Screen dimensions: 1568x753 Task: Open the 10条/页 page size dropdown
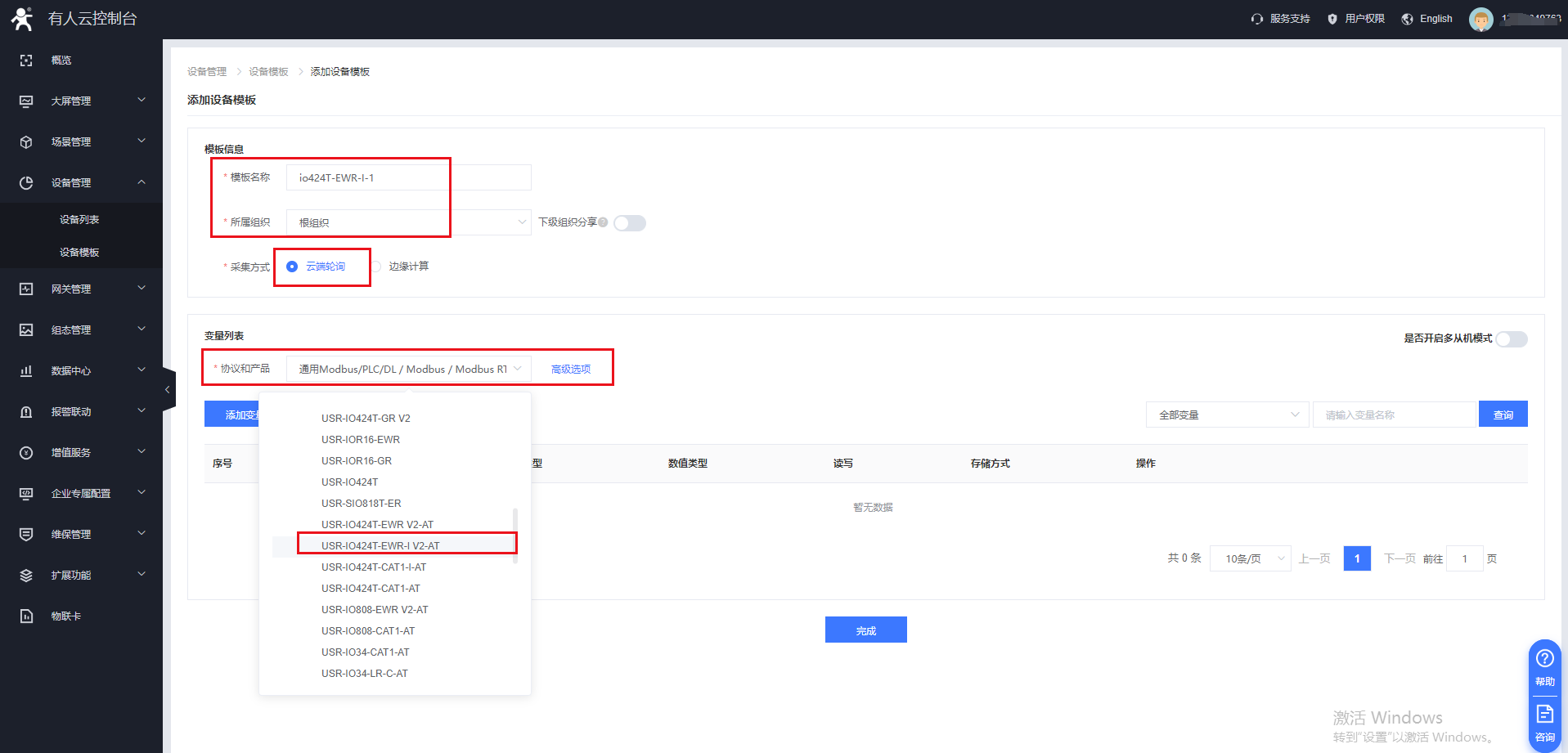(1250, 559)
